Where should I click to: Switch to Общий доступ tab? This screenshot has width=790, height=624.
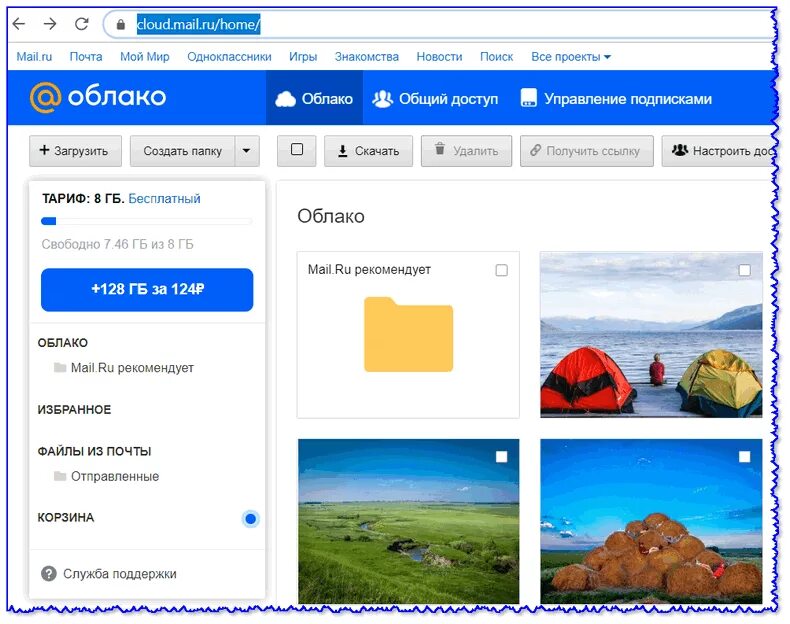435,99
